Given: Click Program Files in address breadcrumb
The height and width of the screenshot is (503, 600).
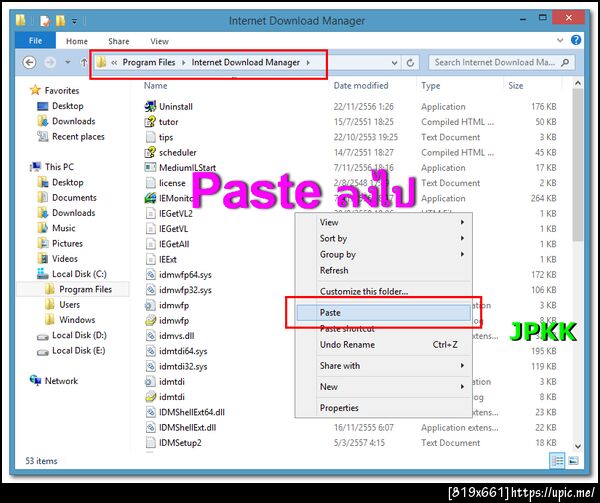Looking at the screenshot, I should [148, 62].
